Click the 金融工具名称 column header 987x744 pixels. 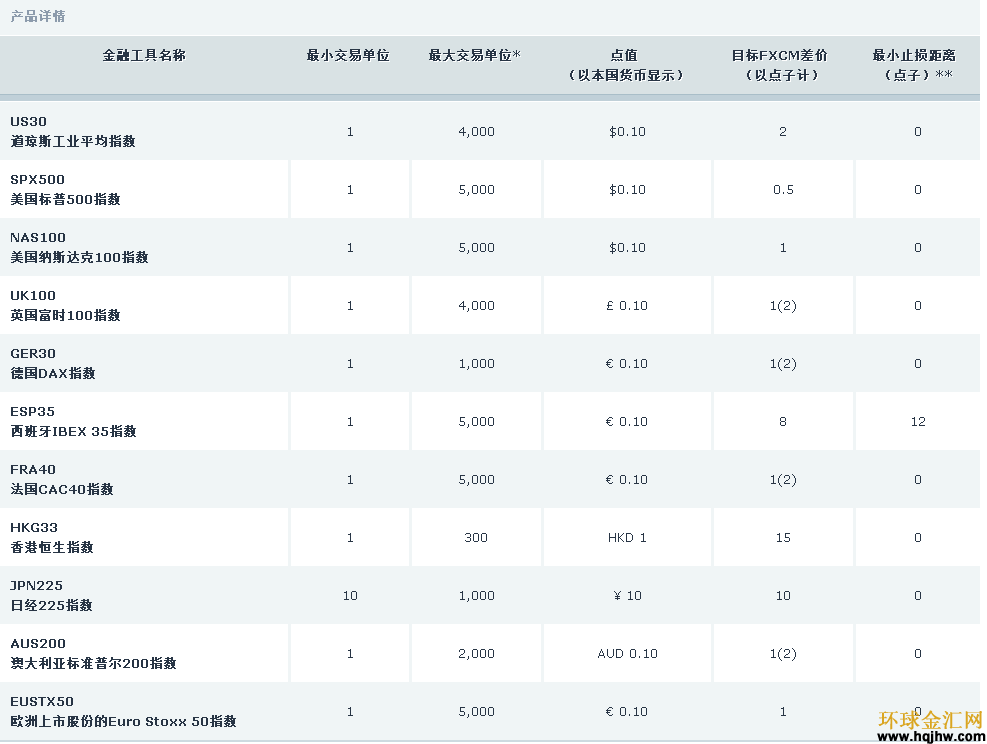[144, 55]
